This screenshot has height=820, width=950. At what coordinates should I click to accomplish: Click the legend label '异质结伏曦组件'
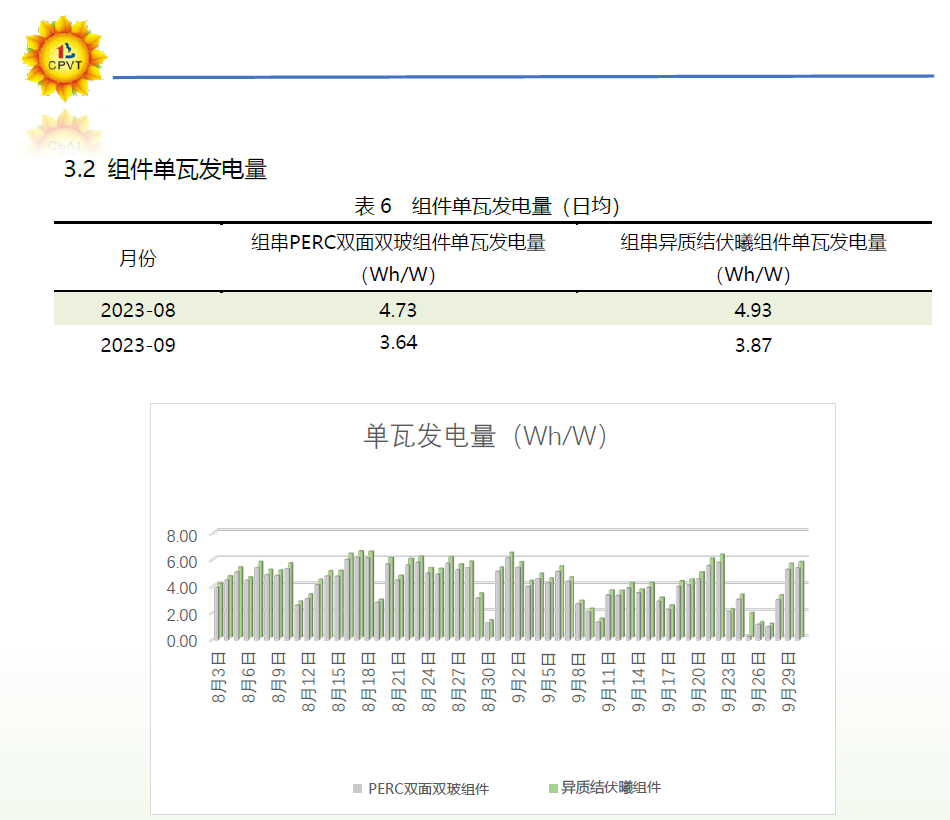[x=611, y=787]
